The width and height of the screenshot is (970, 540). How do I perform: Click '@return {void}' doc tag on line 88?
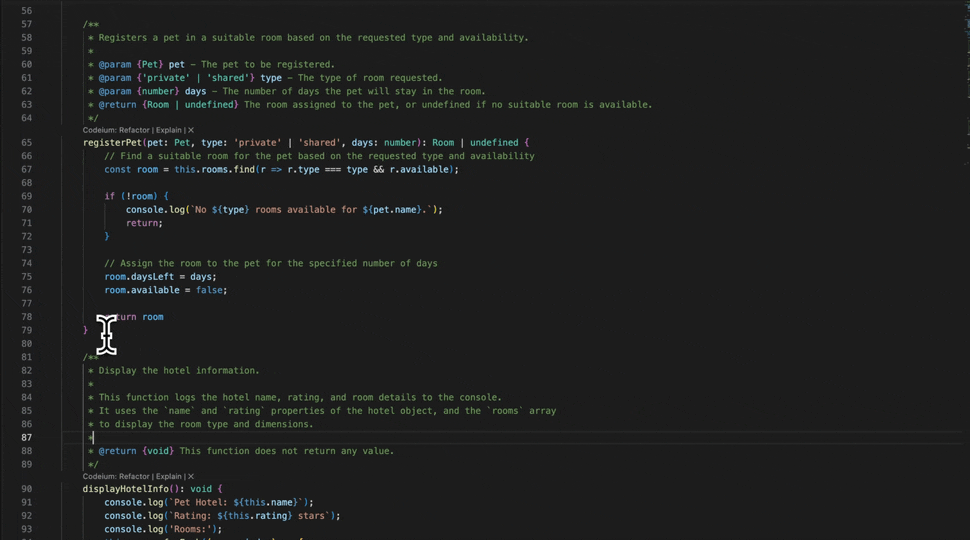click(x=136, y=451)
